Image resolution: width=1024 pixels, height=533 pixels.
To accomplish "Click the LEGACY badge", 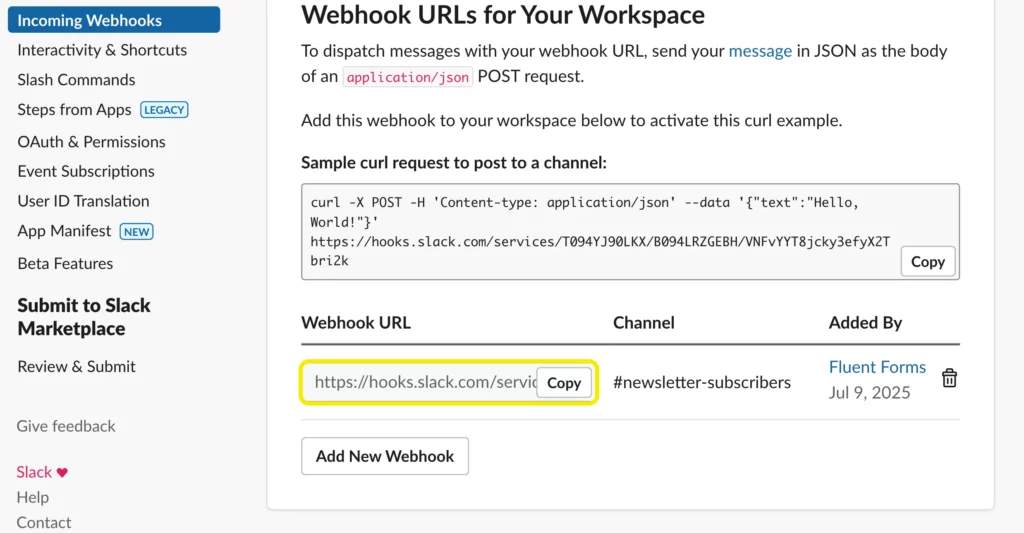I will pos(164,110).
